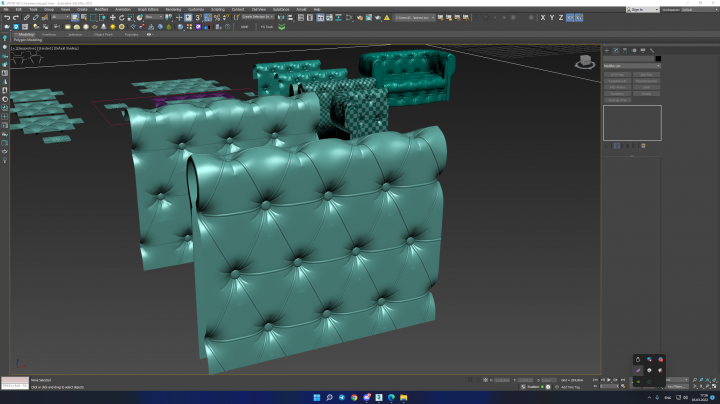Toggle the X axis constraint
This screenshot has width=720, height=404.
click(543, 17)
